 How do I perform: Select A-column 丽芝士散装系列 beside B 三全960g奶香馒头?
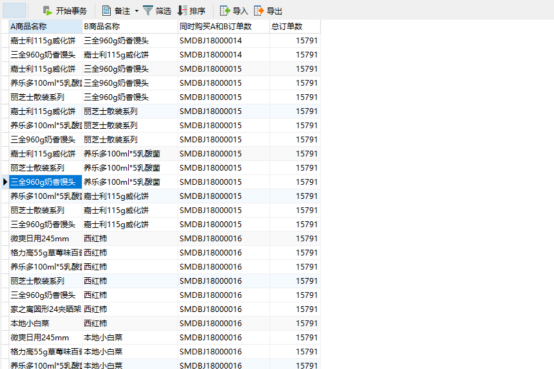46,97
